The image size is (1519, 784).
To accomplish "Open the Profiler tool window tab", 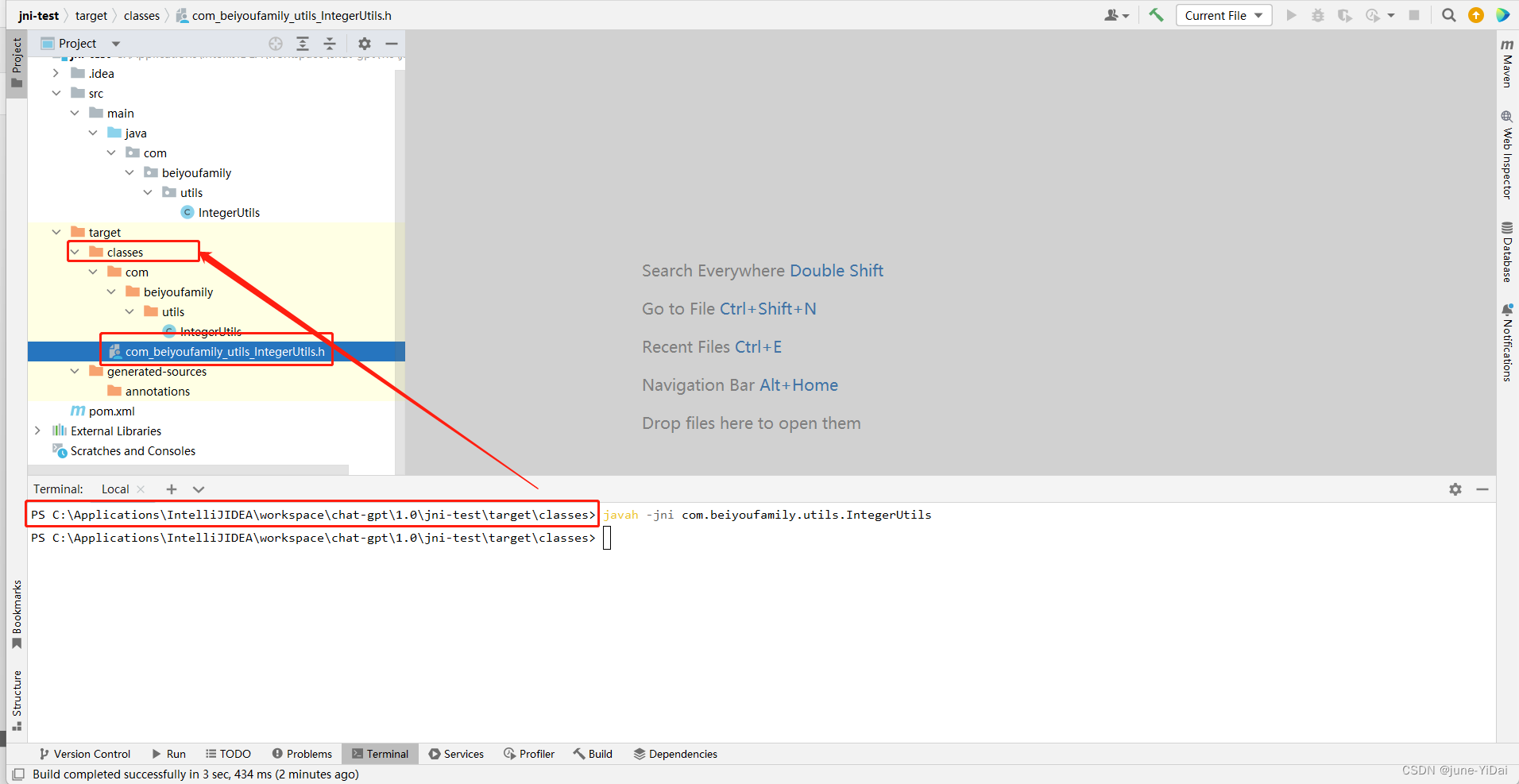I will [529, 754].
